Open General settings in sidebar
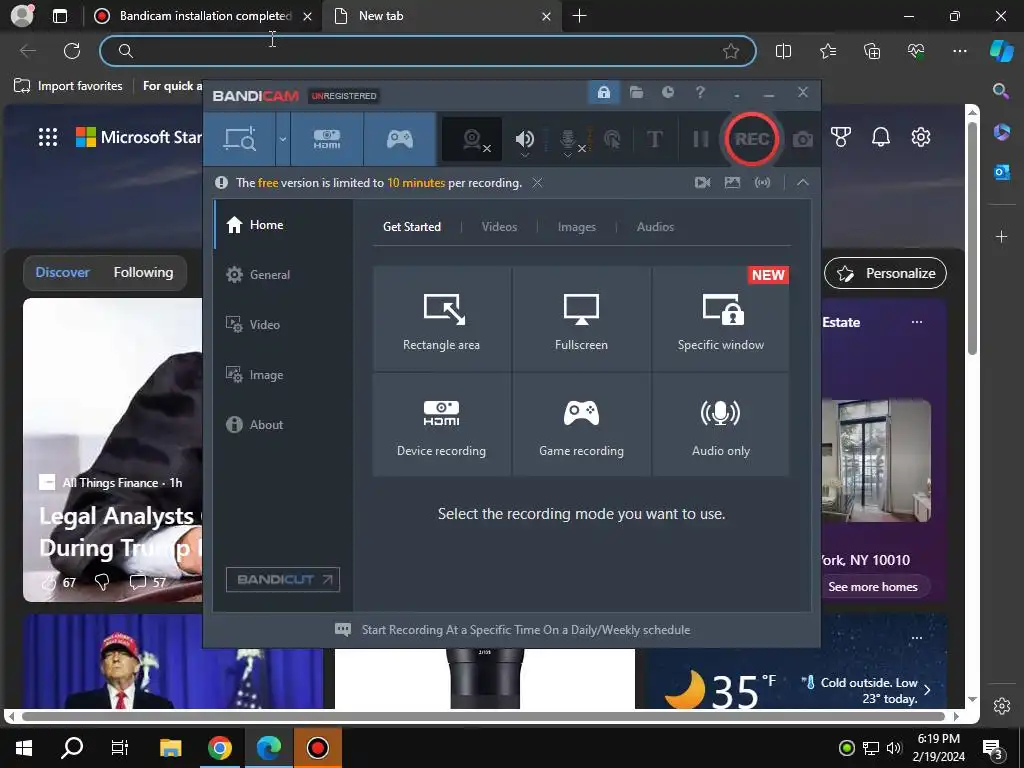This screenshot has height=768, width=1024. 283,275
